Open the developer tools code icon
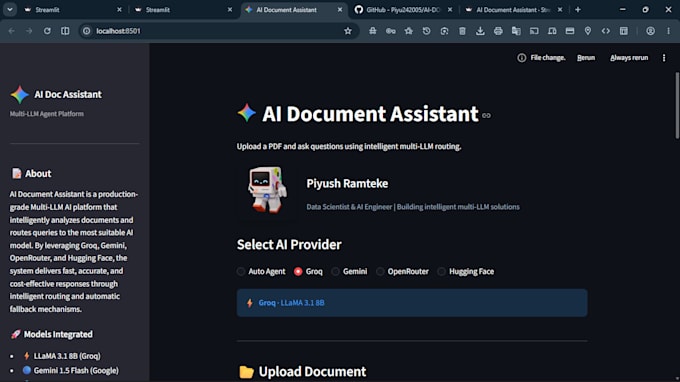This screenshot has height=382, width=680. pos(606,31)
